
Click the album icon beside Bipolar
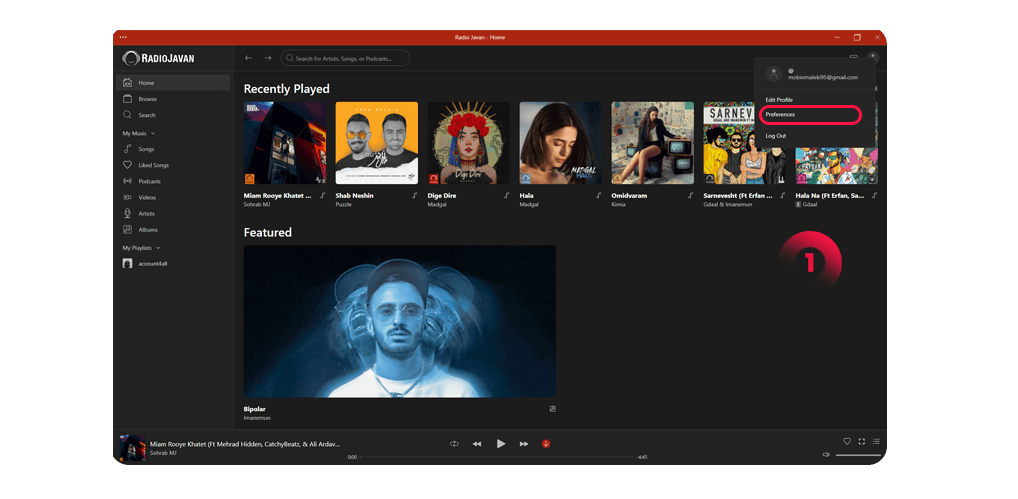pyautogui.click(x=552, y=409)
